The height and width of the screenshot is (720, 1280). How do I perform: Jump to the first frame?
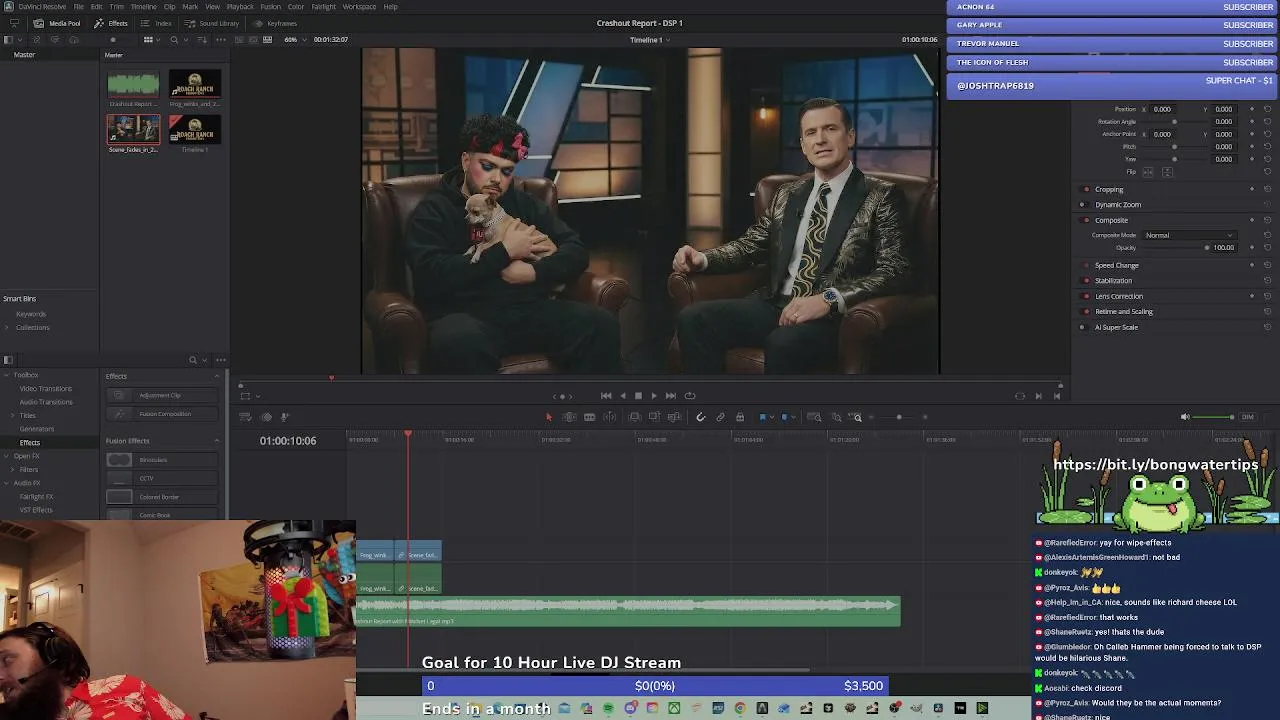tap(606, 396)
